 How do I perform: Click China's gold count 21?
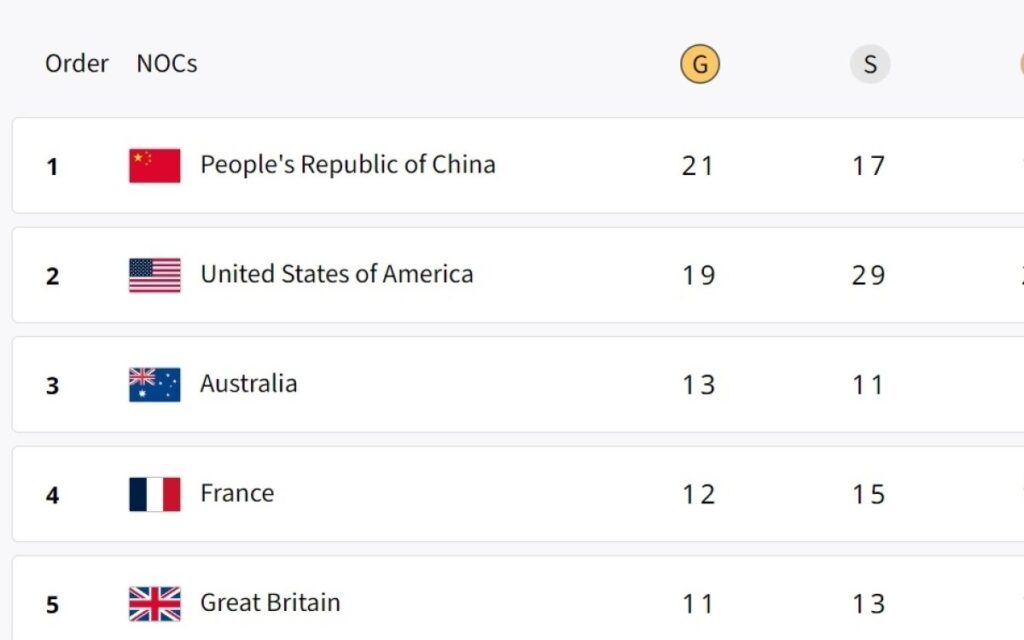(698, 166)
